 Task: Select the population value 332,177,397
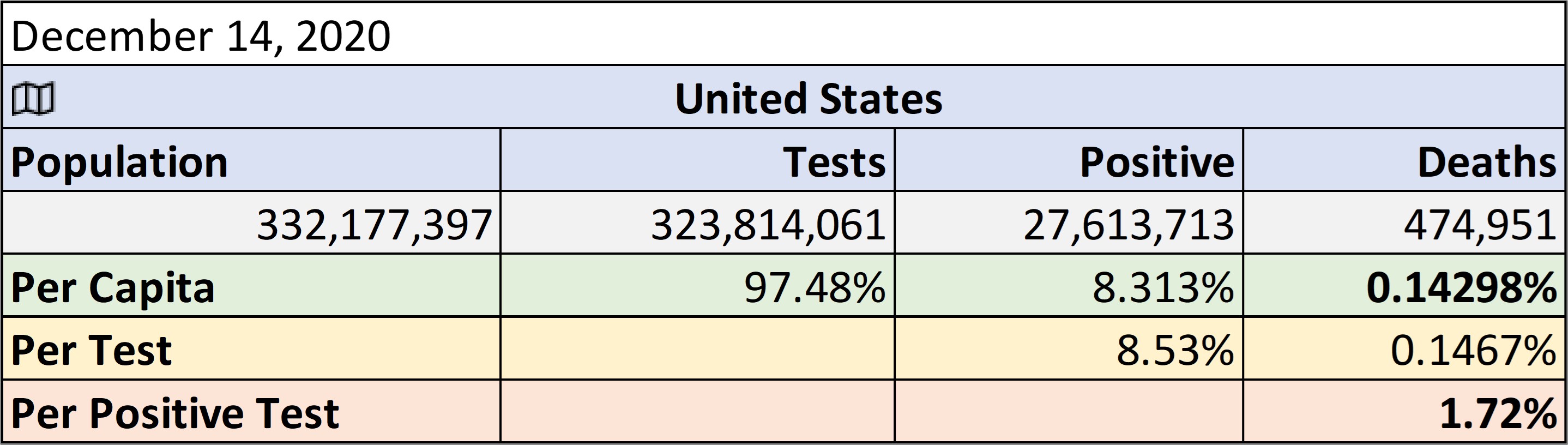click(251, 223)
